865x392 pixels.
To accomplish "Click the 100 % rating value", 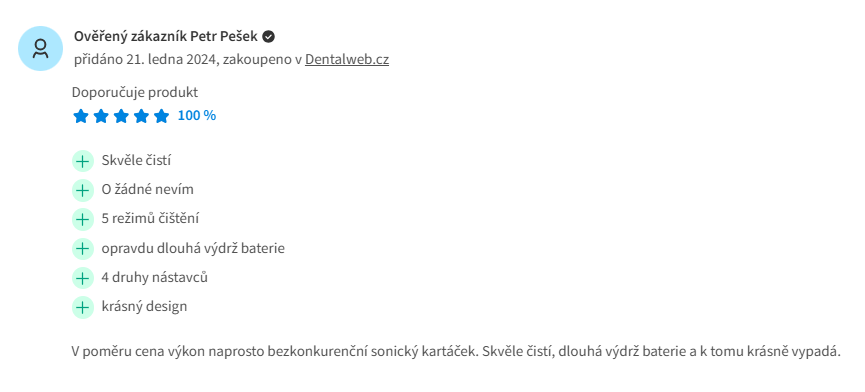I will [197, 116].
